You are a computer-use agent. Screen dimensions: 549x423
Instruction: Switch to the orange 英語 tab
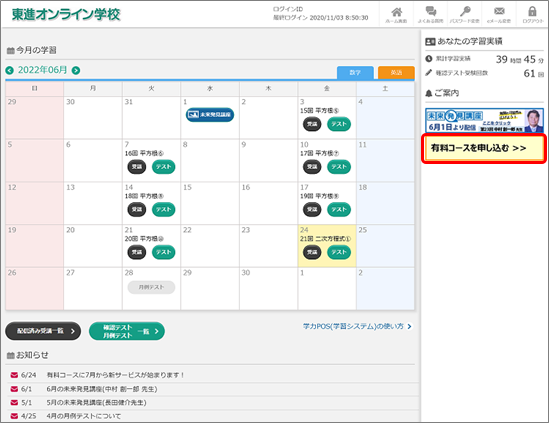(x=396, y=72)
